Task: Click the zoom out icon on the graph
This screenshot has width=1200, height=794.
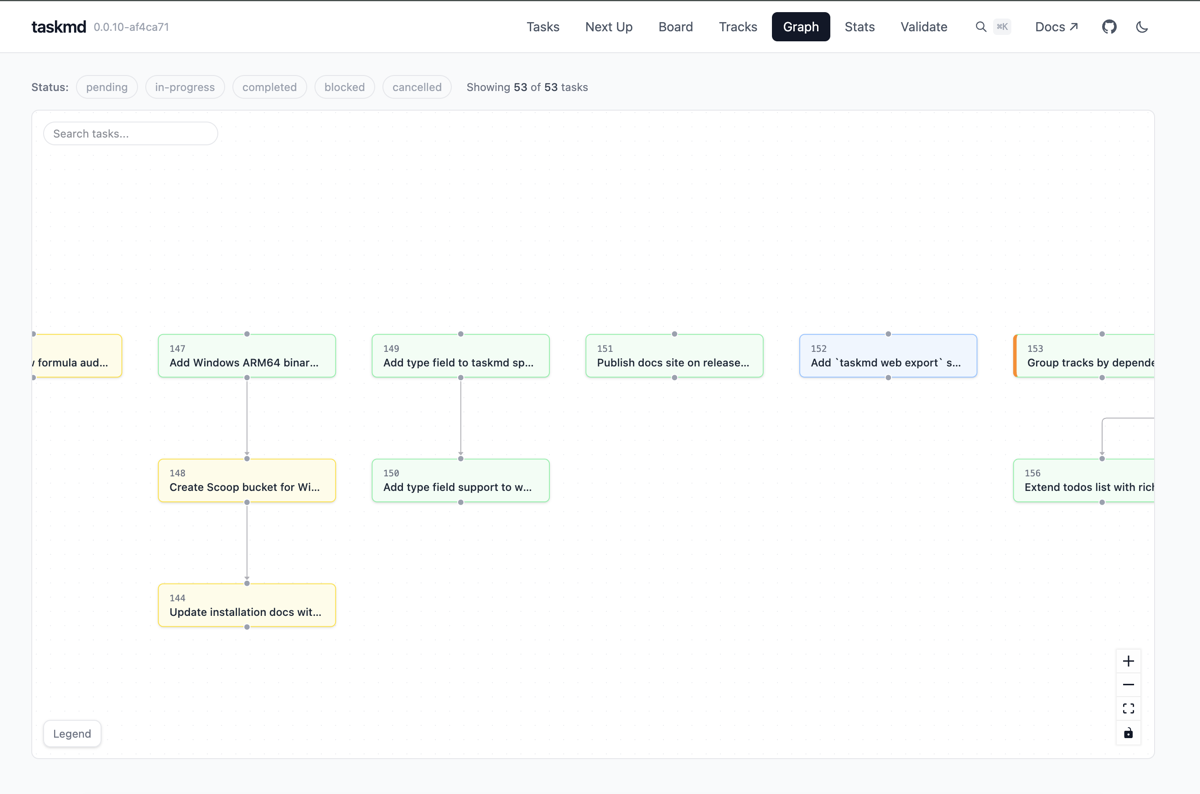Action: [x=1128, y=684]
